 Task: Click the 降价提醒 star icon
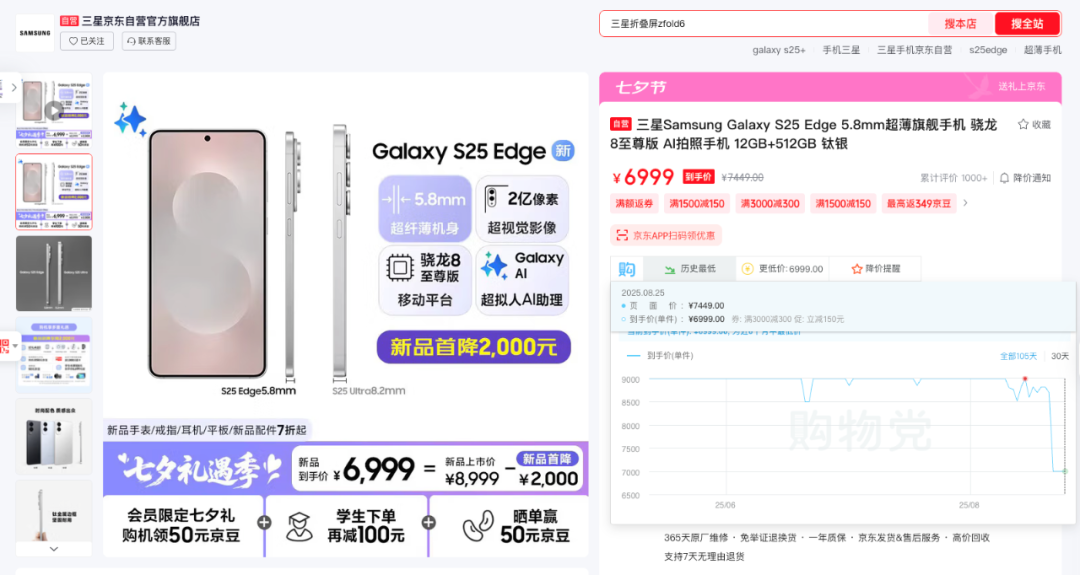coord(857,269)
